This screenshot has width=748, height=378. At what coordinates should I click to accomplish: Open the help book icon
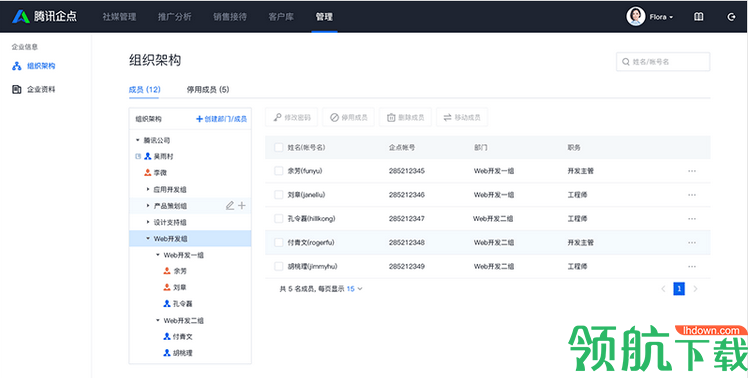698,17
